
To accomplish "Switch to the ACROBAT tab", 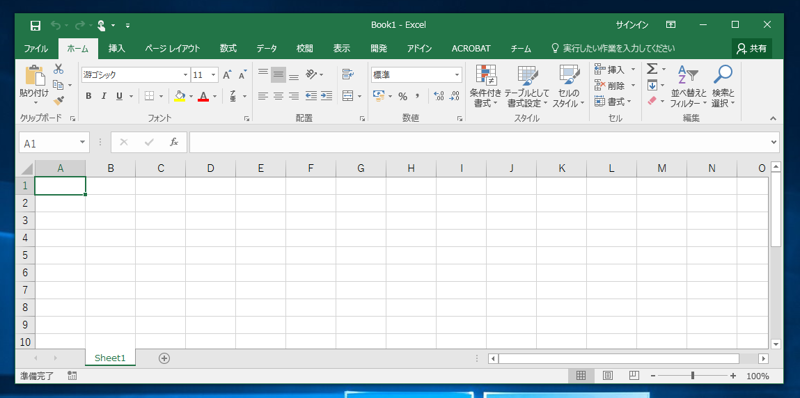I will coord(471,49).
